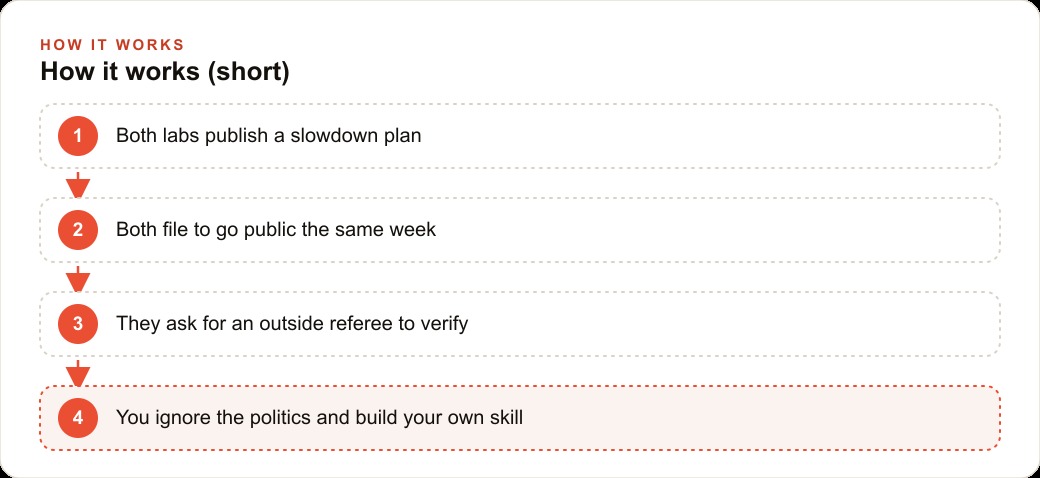The image size is (1040, 478).
Task: Click the red 'HOW IT WORKS' eyebrow label
Action: tap(112, 45)
